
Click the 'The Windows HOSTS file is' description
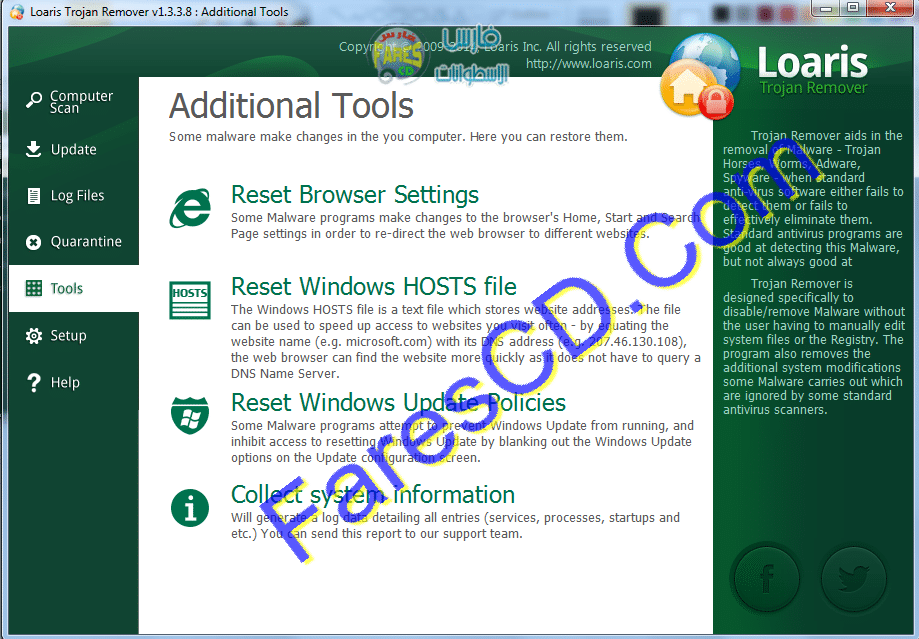(x=465, y=341)
